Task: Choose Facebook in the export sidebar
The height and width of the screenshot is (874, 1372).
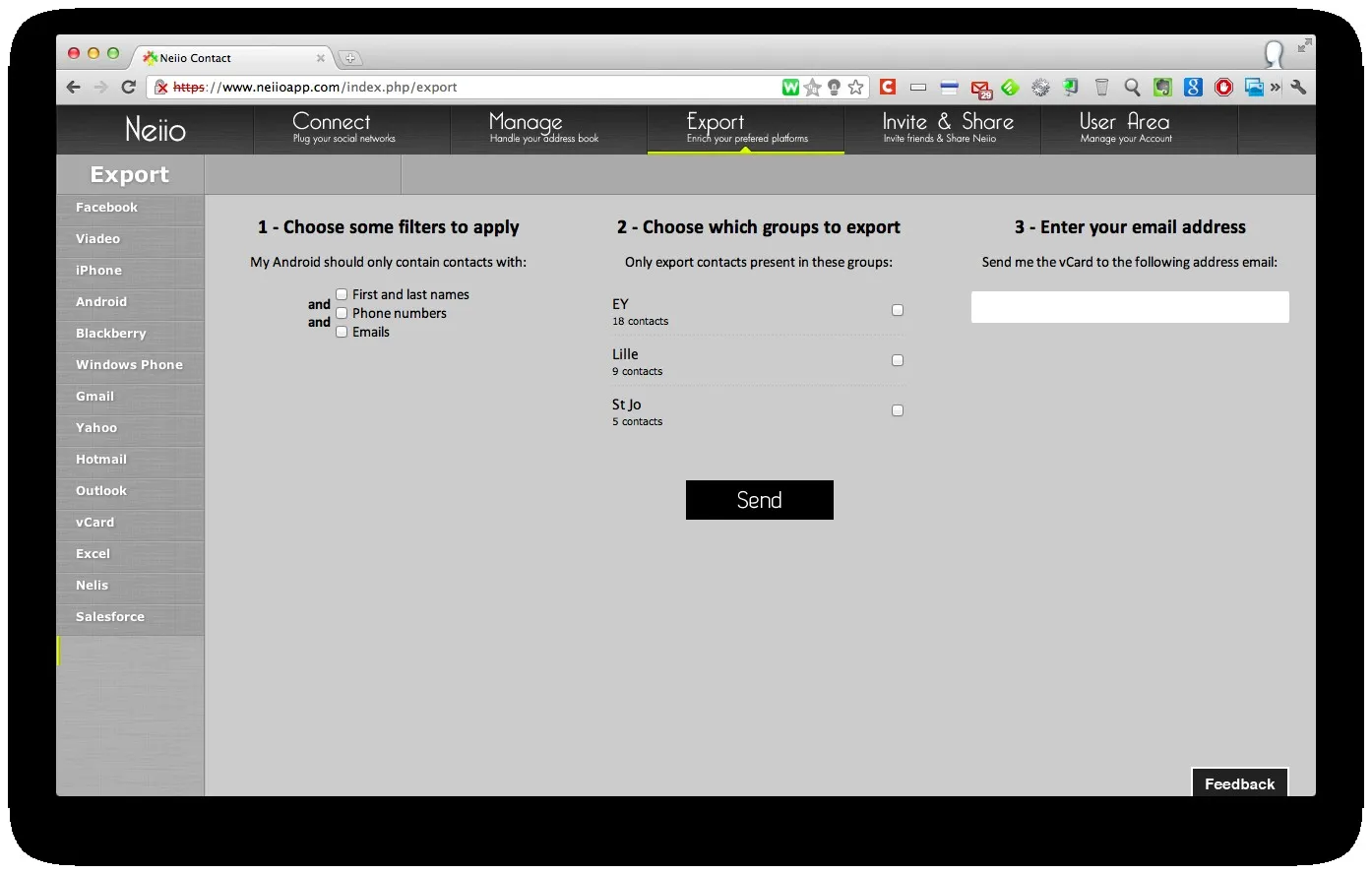Action: point(130,208)
